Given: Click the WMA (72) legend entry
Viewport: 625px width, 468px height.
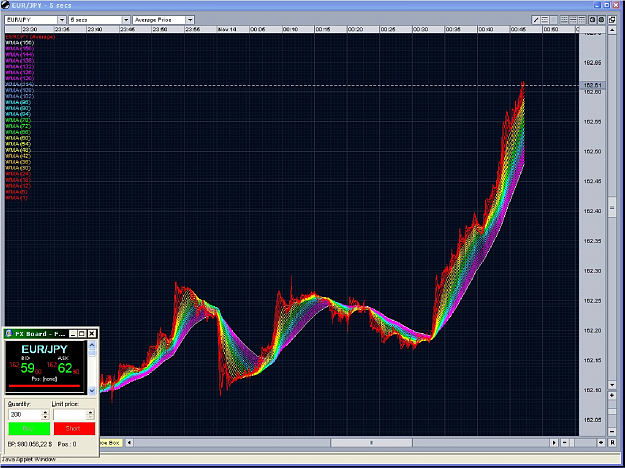Looking at the screenshot, I should 18,126.
